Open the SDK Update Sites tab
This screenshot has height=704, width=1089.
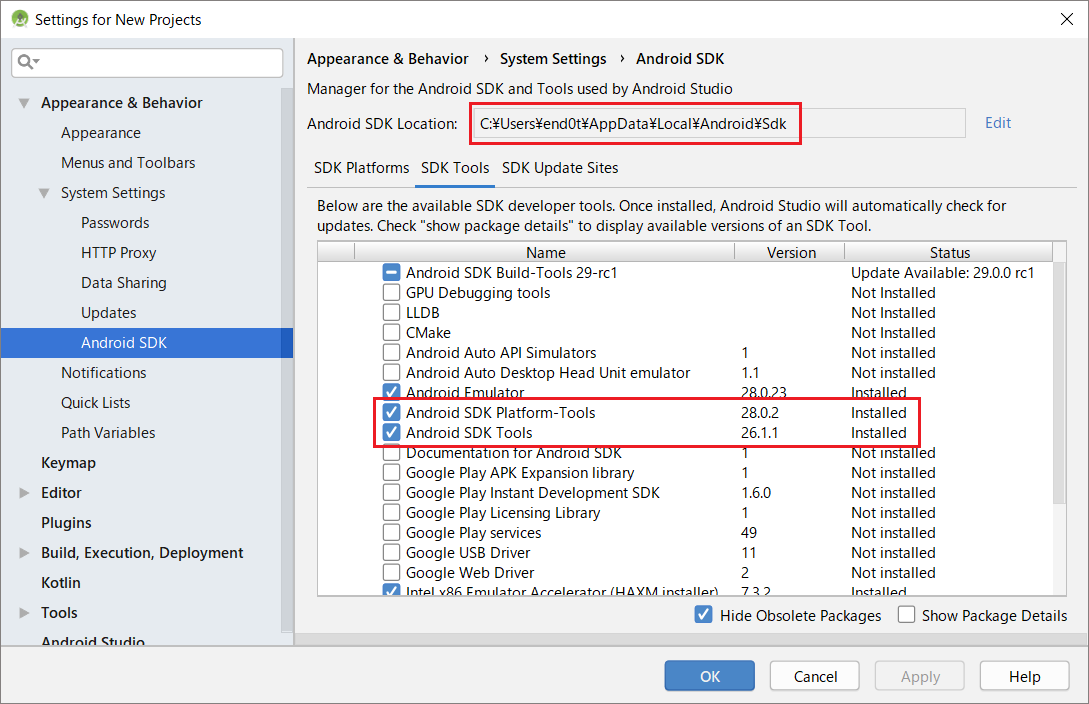pos(560,168)
